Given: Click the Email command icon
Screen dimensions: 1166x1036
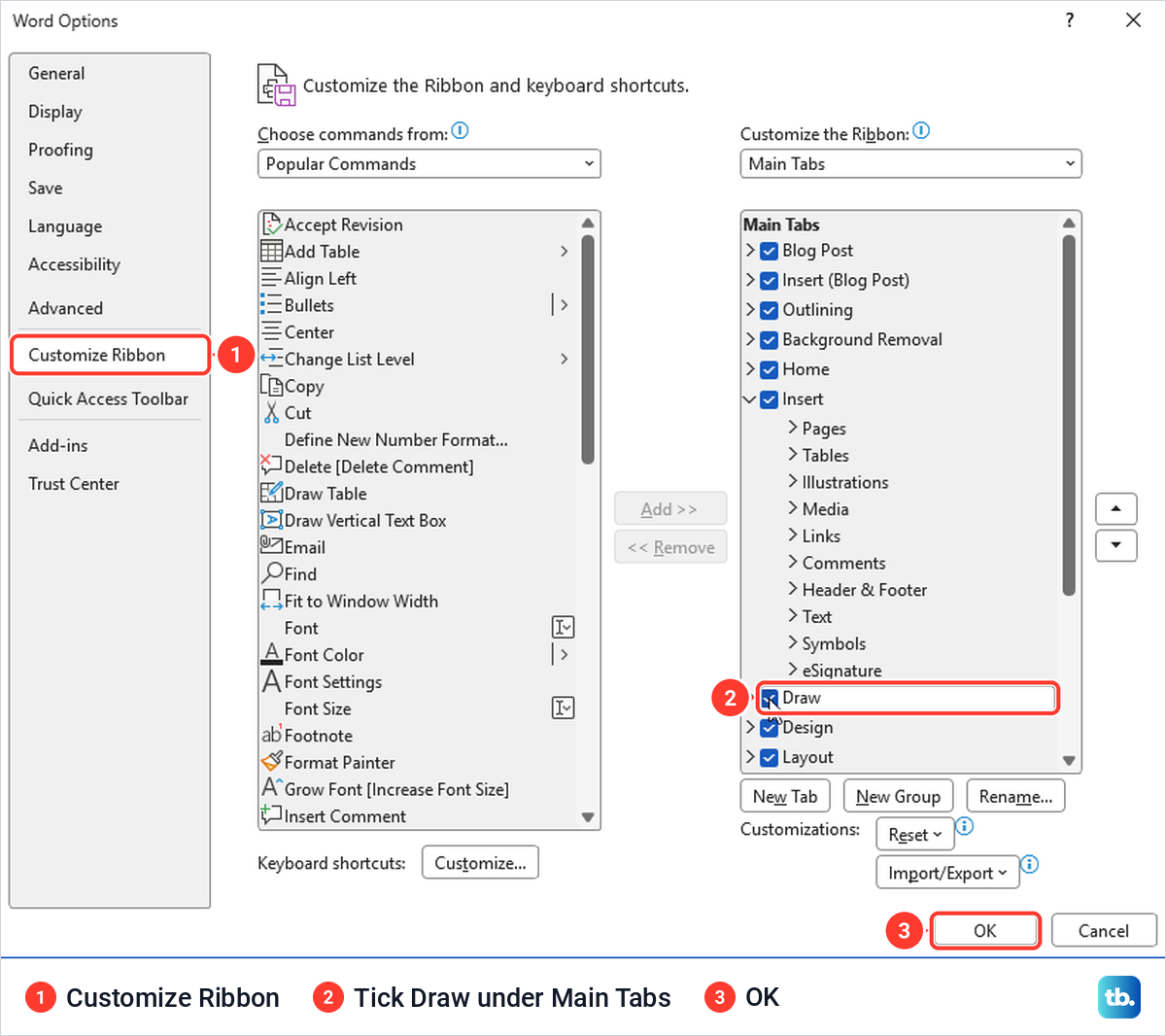Looking at the screenshot, I should pyautogui.click(x=271, y=546).
